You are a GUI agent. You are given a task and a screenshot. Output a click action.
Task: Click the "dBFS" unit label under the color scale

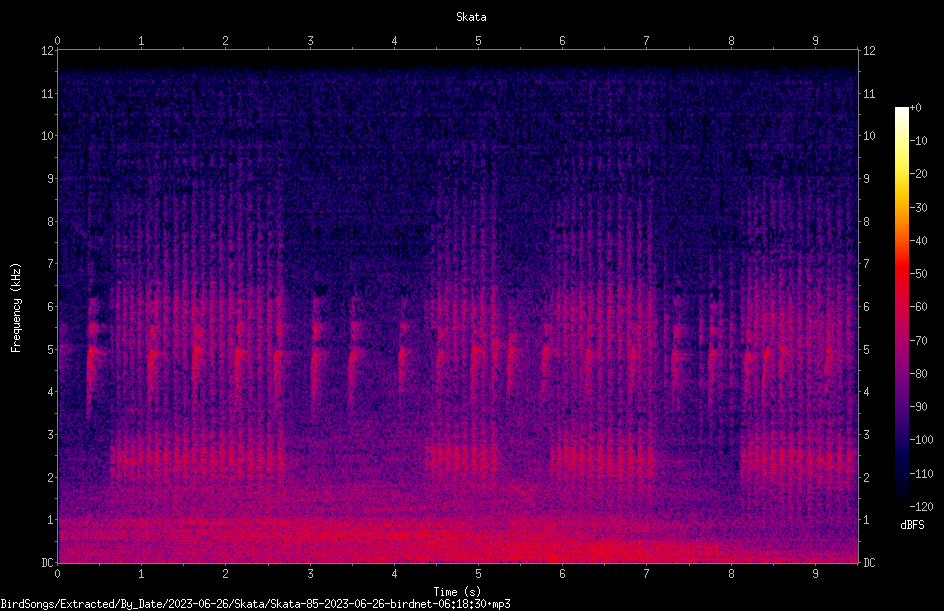[912, 525]
